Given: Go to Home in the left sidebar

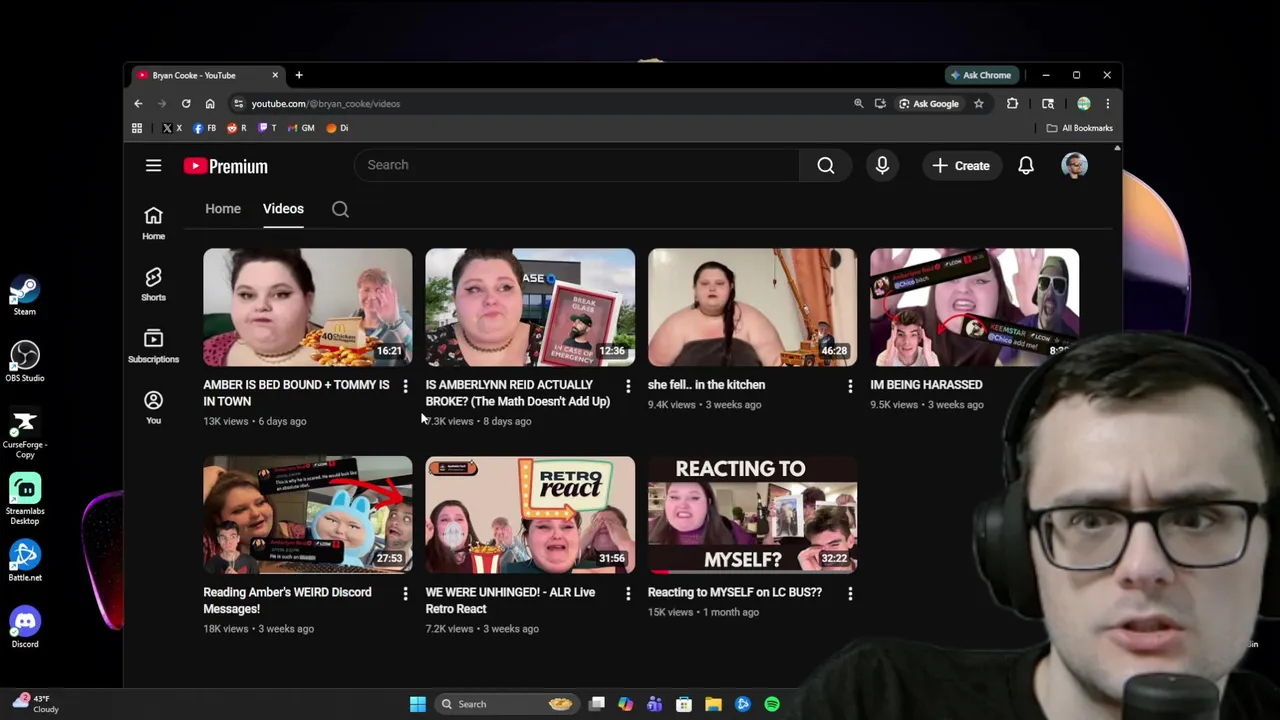Looking at the screenshot, I should coord(153,223).
